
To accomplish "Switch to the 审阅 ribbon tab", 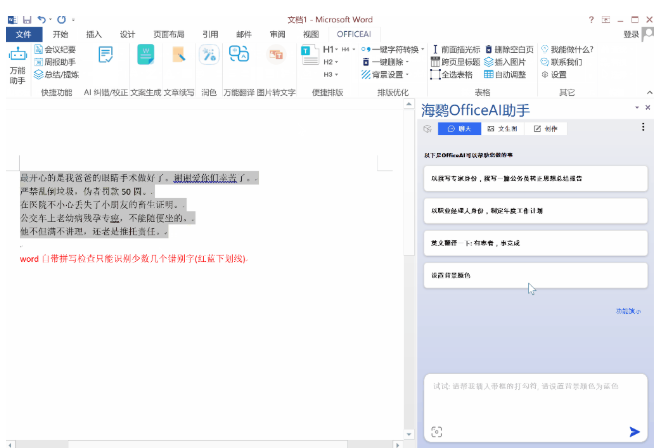I will 277,34.
